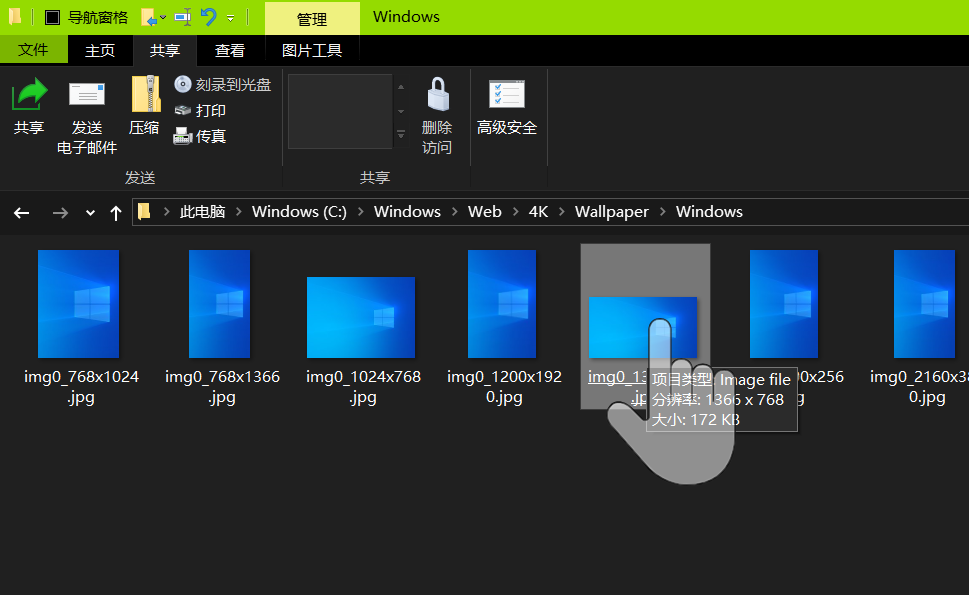The height and width of the screenshot is (595, 969).
Task: Select the Share (共享) ribbon tab
Action: pos(165,50)
